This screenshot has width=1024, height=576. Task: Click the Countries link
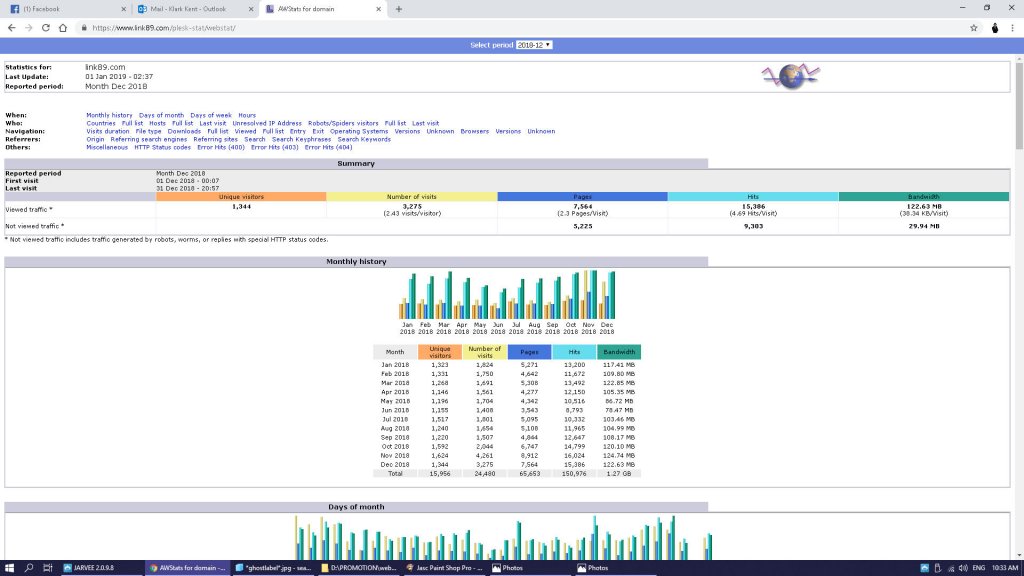click(101, 123)
